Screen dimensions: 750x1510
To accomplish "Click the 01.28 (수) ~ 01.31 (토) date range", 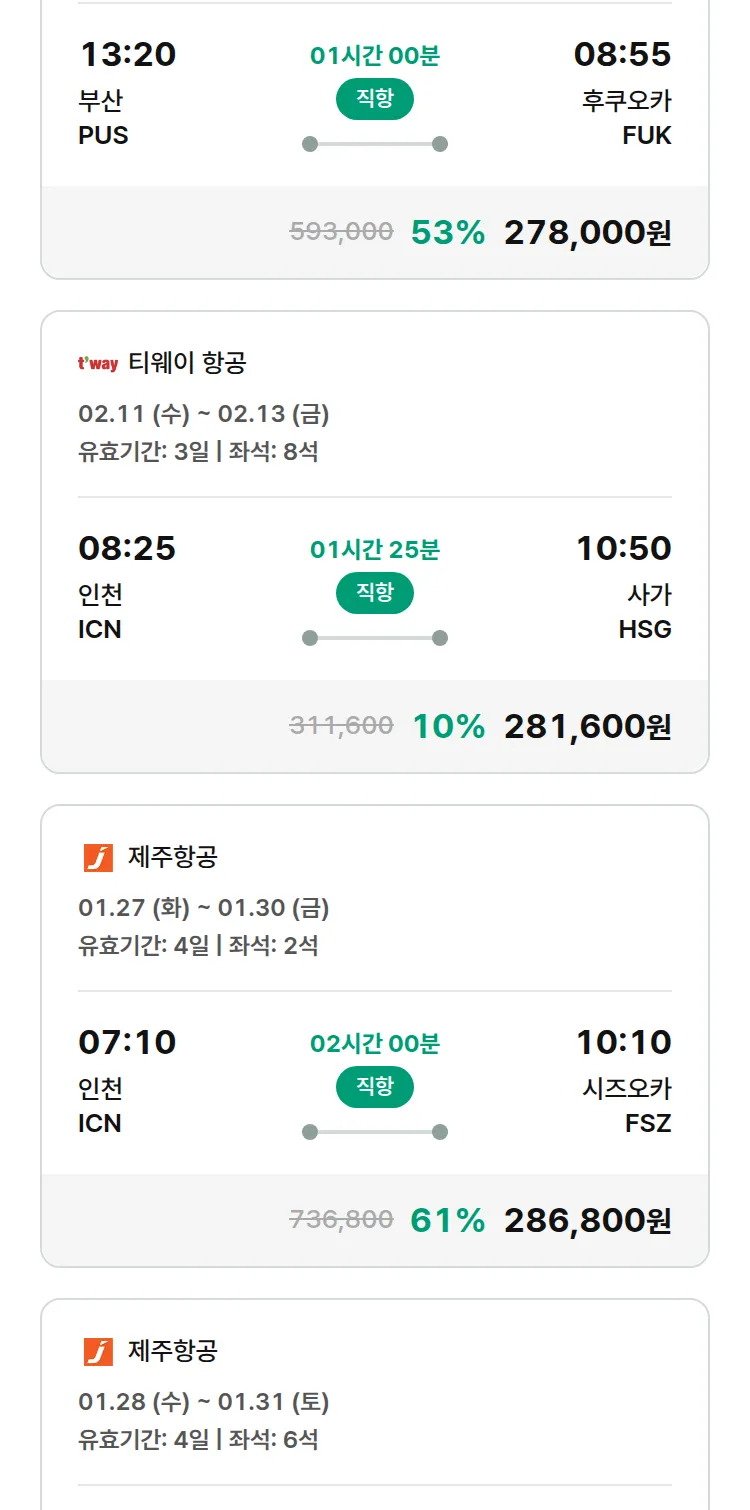I will coord(204,1402).
